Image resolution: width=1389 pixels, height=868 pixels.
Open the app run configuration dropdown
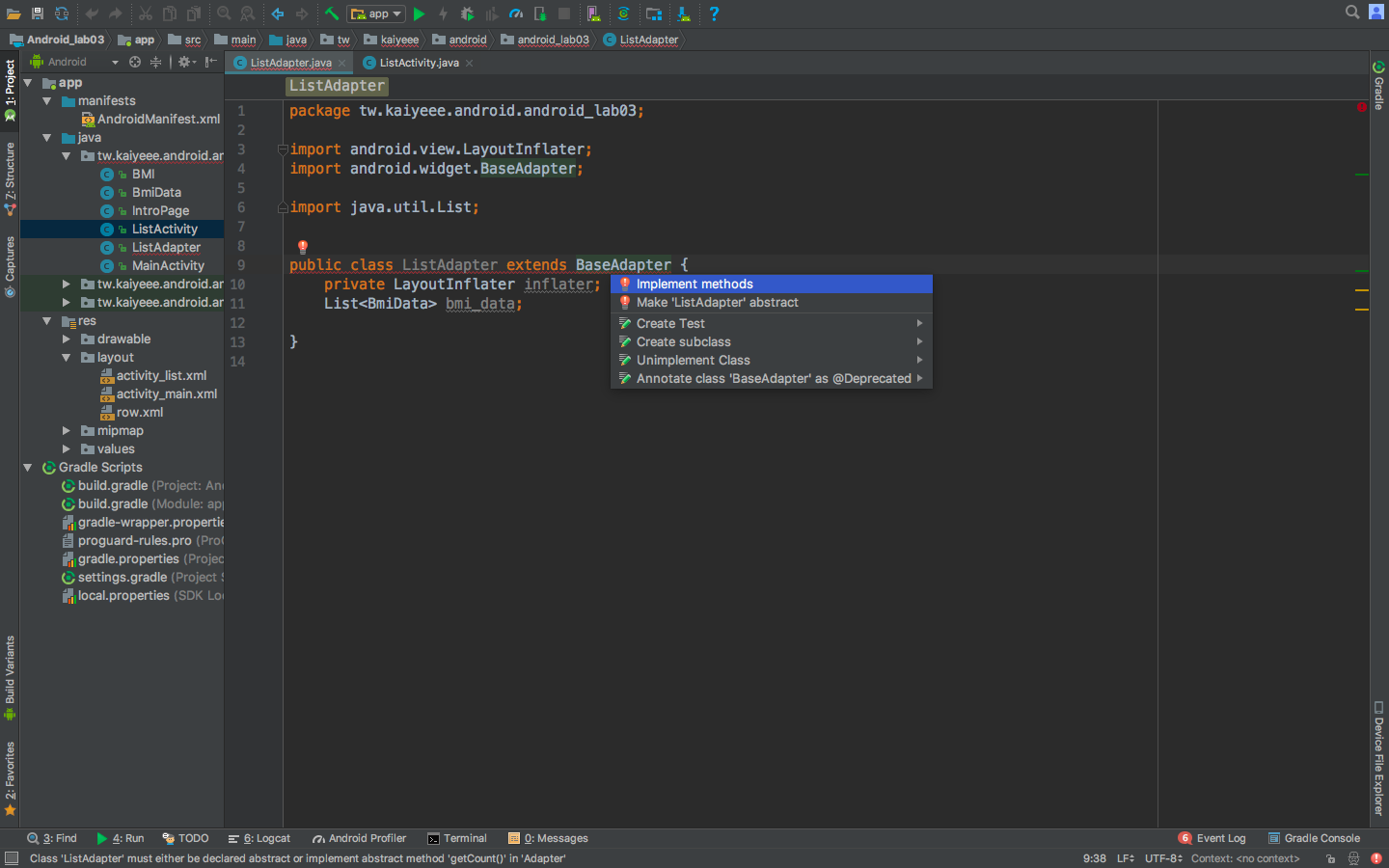point(376,14)
